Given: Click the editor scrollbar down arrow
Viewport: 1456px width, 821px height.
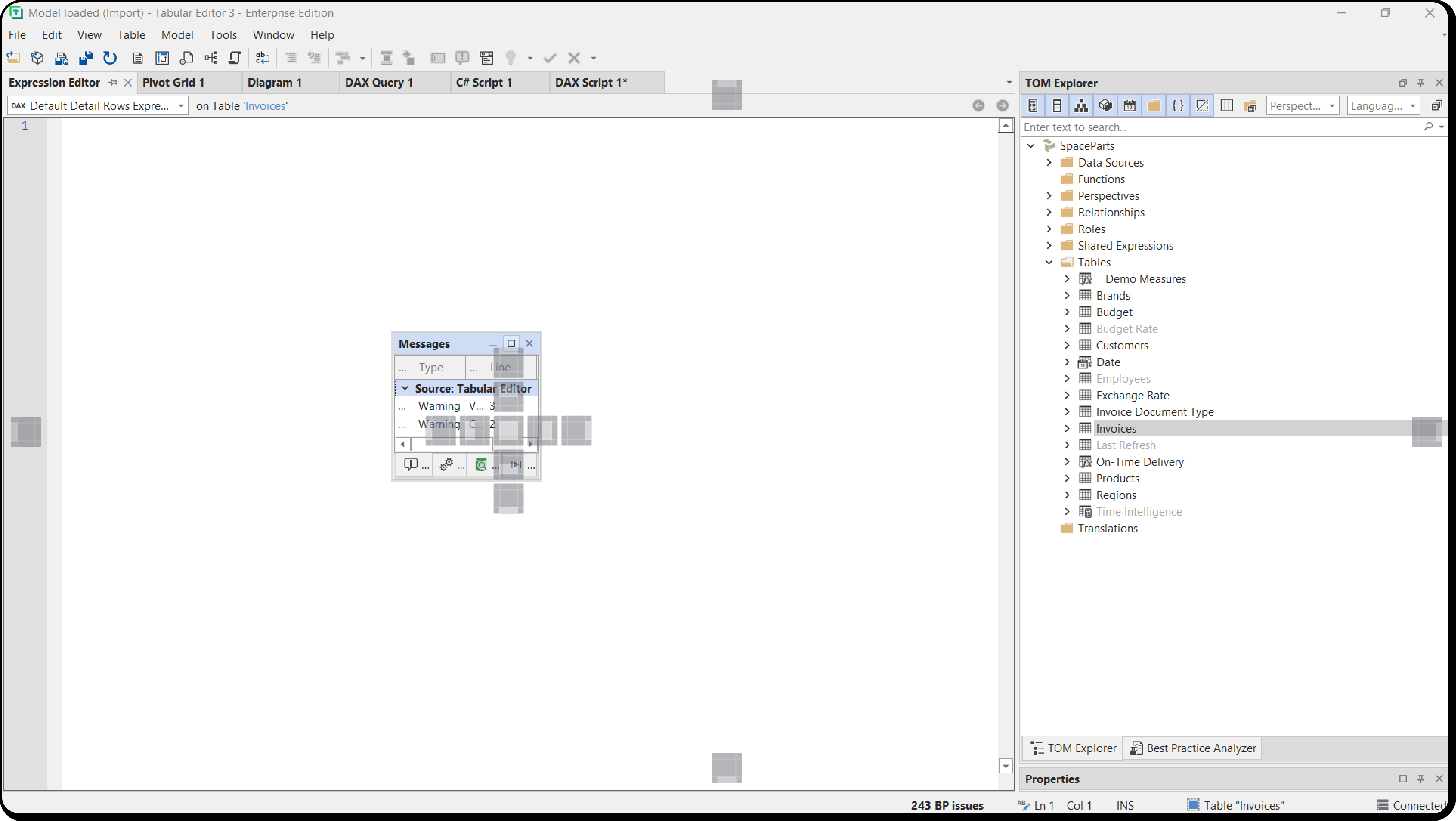Looking at the screenshot, I should [x=1006, y=765].
